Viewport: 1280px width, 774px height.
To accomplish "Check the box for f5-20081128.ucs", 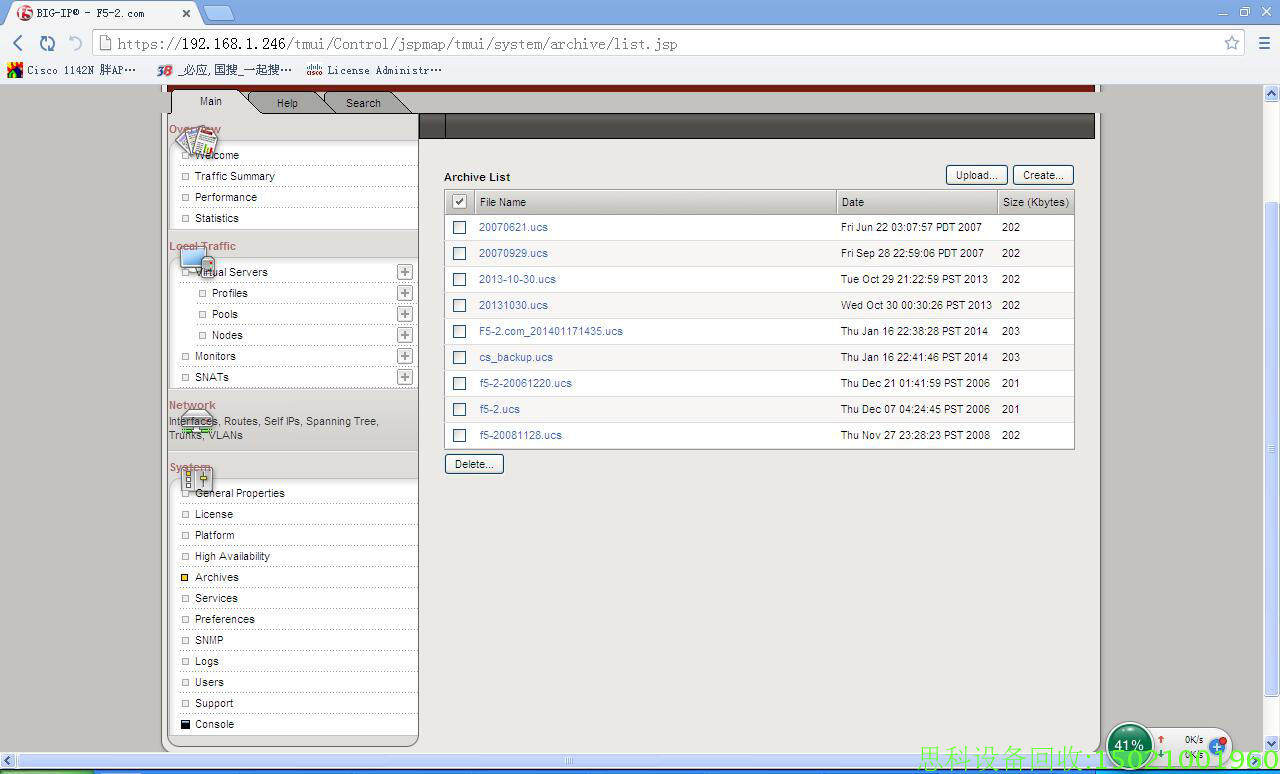I will pos(459,435).
